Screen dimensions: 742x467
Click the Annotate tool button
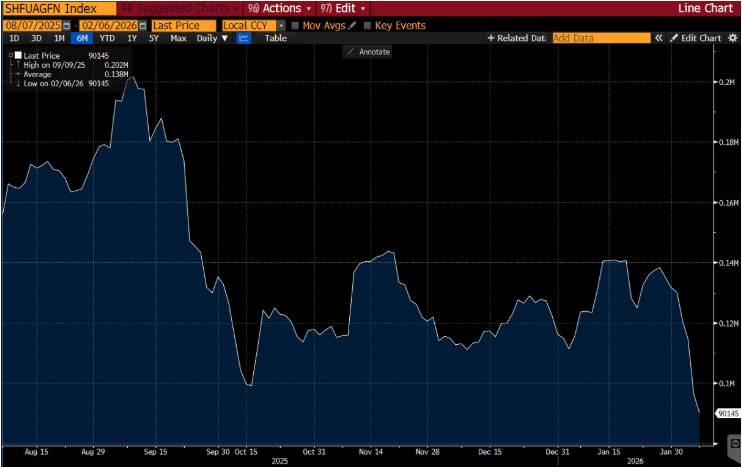coord(368,52)
